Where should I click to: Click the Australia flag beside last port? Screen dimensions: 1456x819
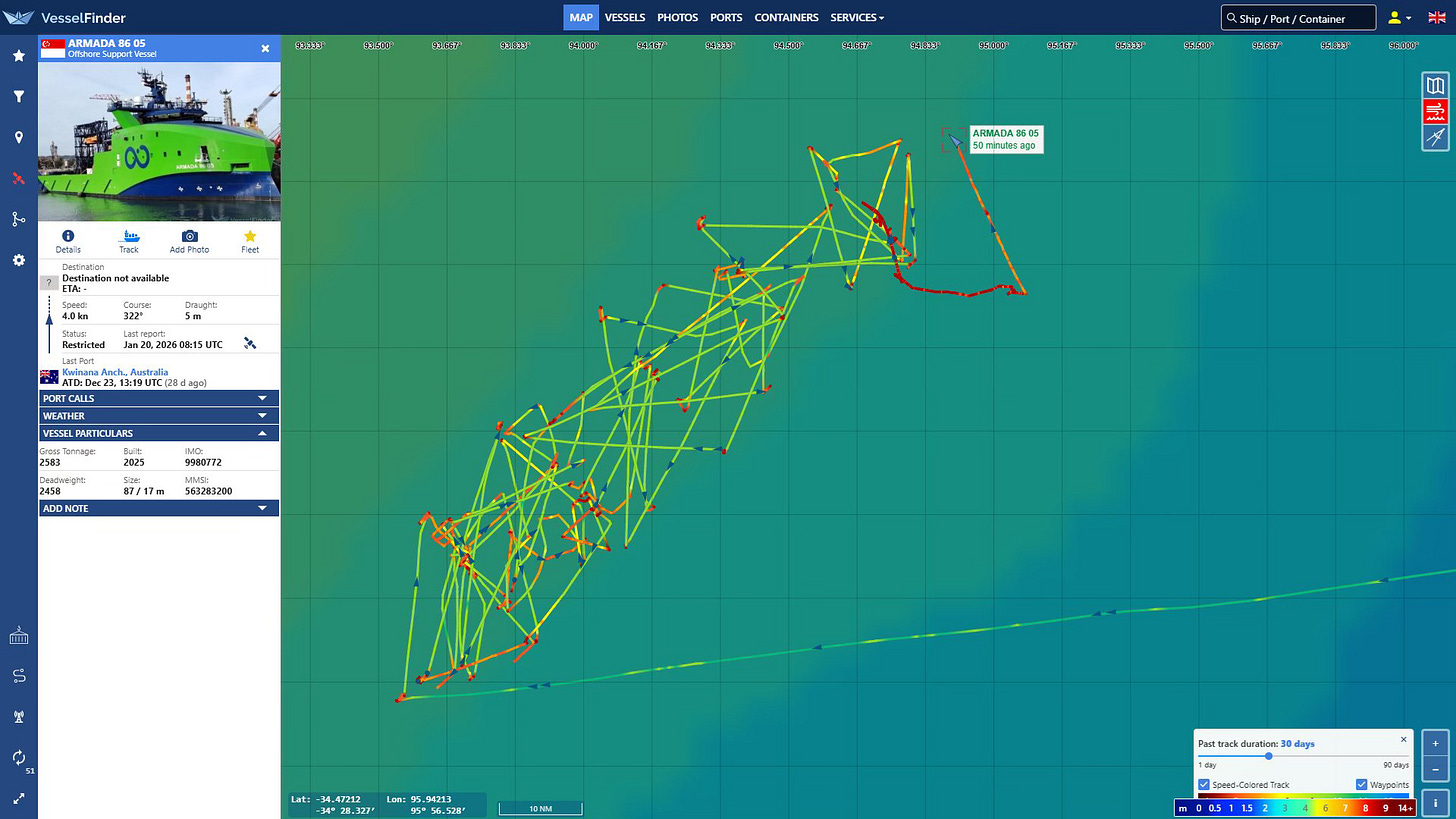coord(49,377)
